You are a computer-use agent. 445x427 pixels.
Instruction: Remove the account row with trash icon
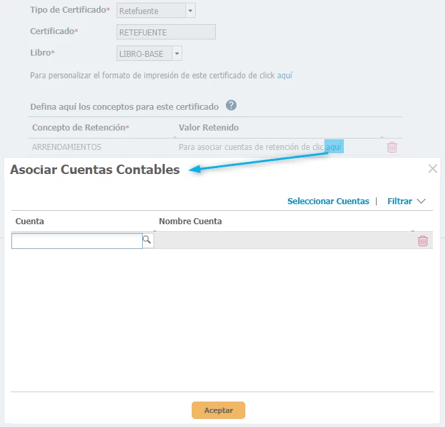pos(423,241)
